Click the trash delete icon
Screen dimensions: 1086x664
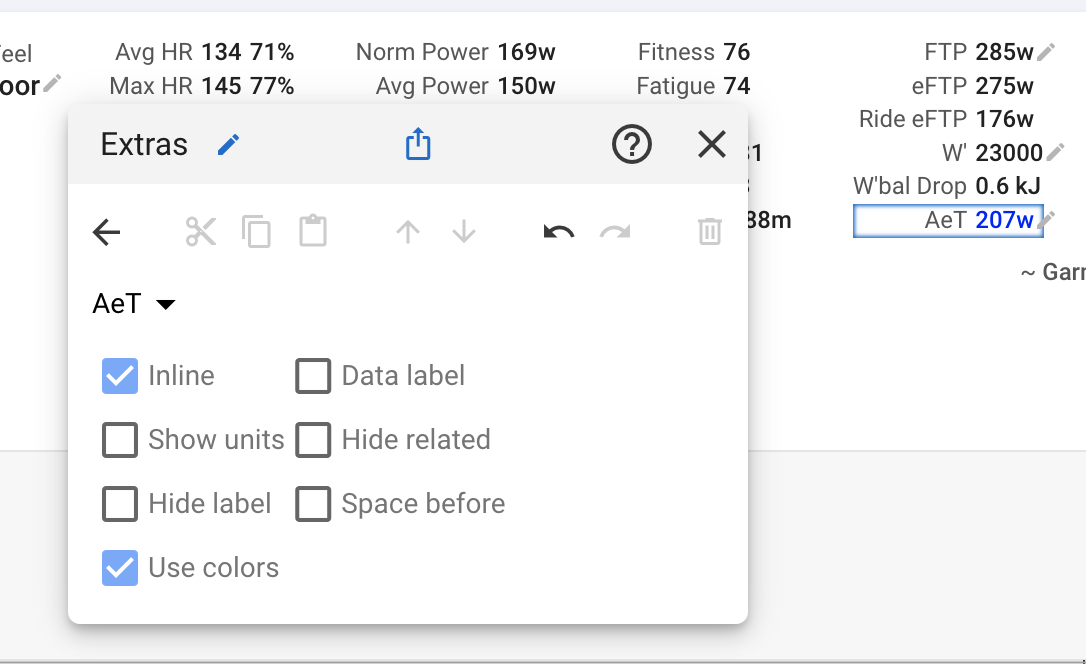coord(709,233)
